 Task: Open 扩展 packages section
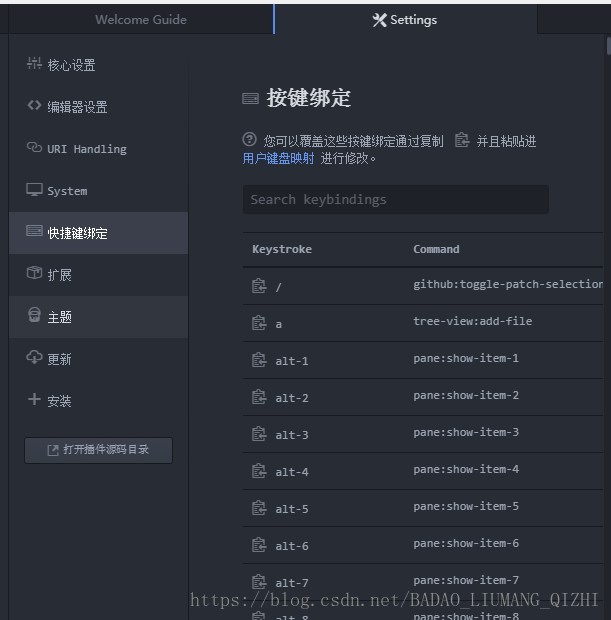tap(98, 275)
